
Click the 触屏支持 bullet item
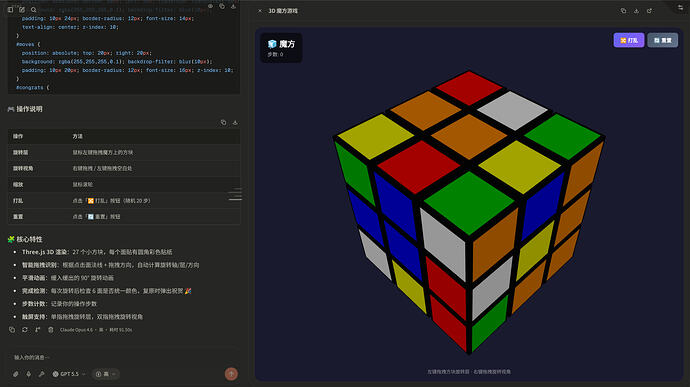tap(82, 317)
